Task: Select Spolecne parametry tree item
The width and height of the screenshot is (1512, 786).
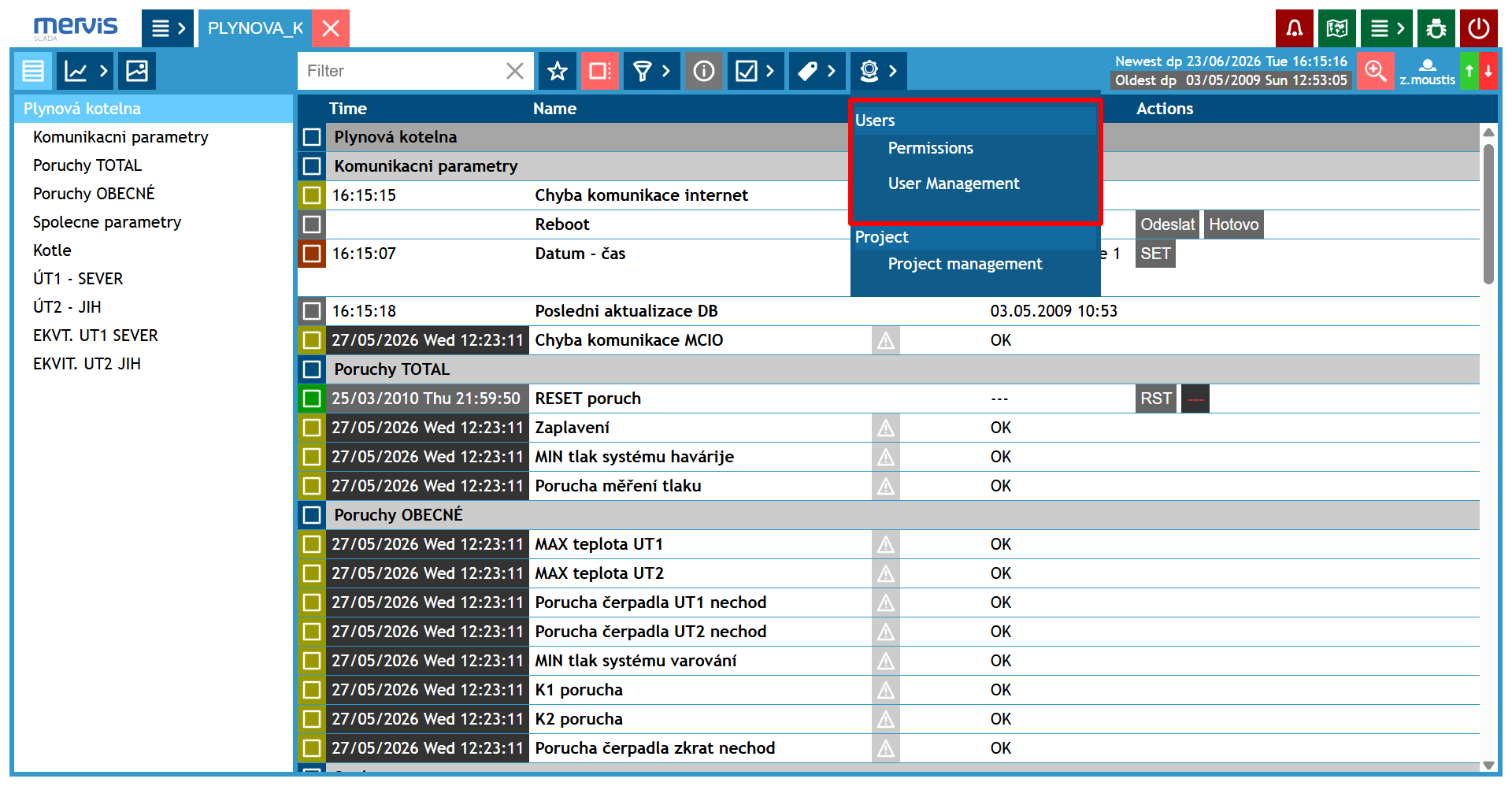Action: (107, 222)
